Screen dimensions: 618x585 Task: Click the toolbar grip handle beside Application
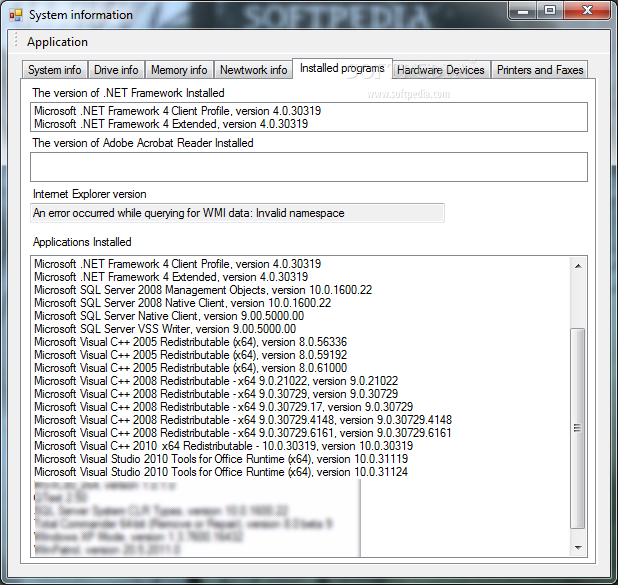(16, 41)
